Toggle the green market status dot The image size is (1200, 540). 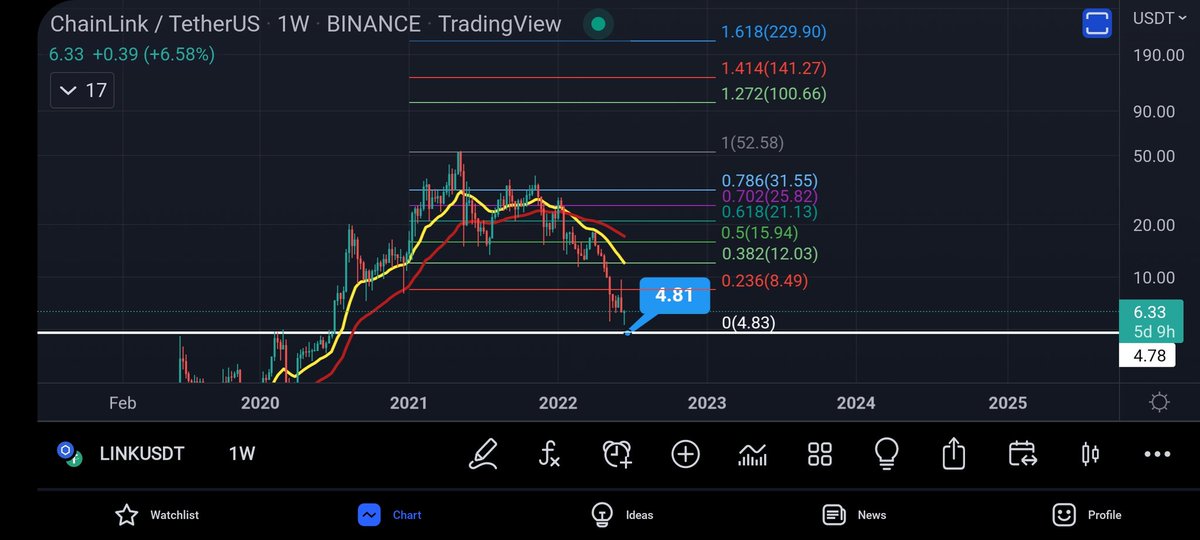tap(597, 23)
